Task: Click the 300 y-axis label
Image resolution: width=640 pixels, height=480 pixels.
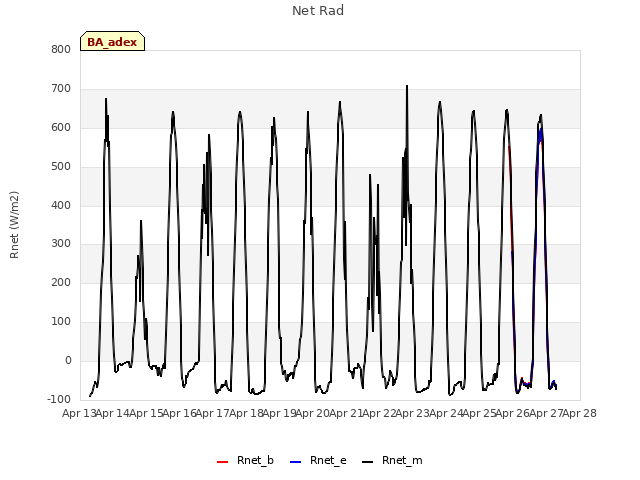Action: coord(61,244)
